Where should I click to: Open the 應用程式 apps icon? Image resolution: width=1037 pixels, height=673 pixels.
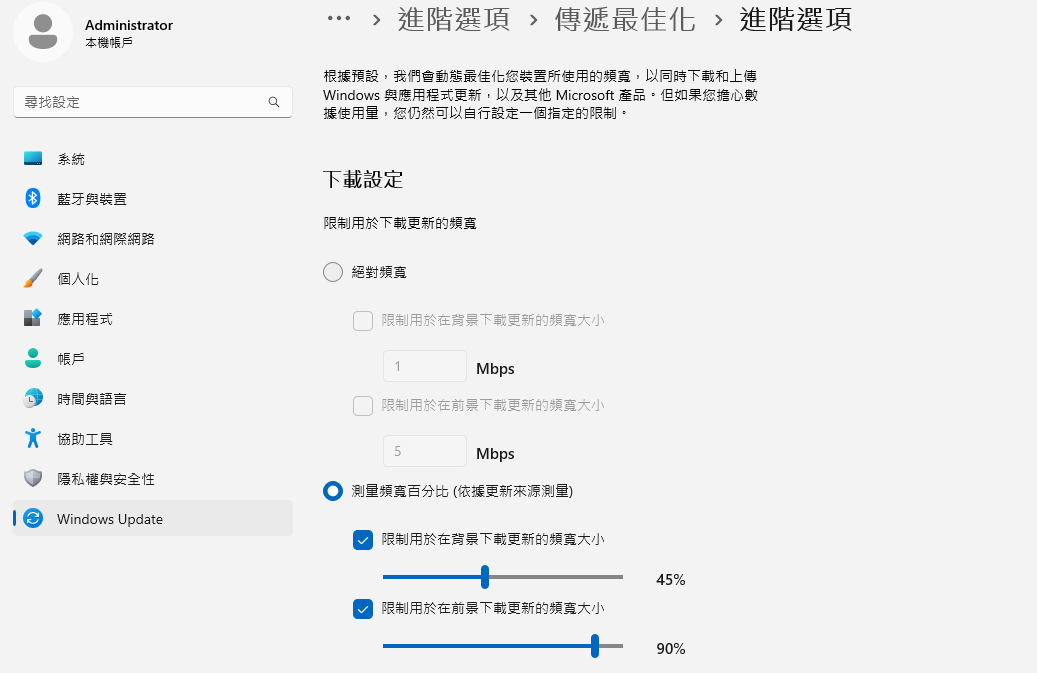32,318
